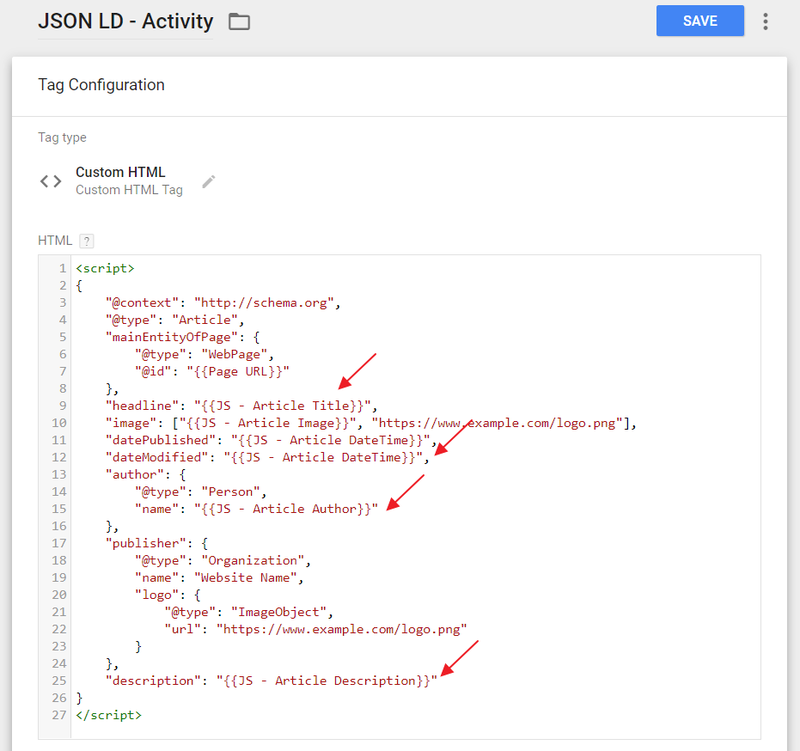Click the "@type": "Article" line
Viewport: 800px width, 751px height.
point(175,320)
